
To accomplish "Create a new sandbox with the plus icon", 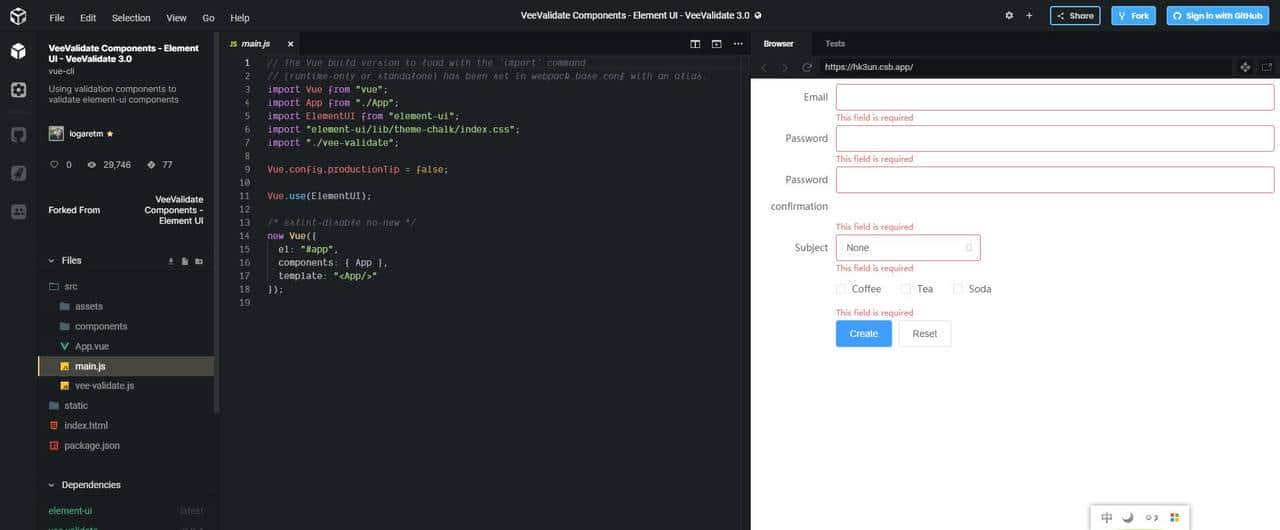I will tap(1029, 16).
